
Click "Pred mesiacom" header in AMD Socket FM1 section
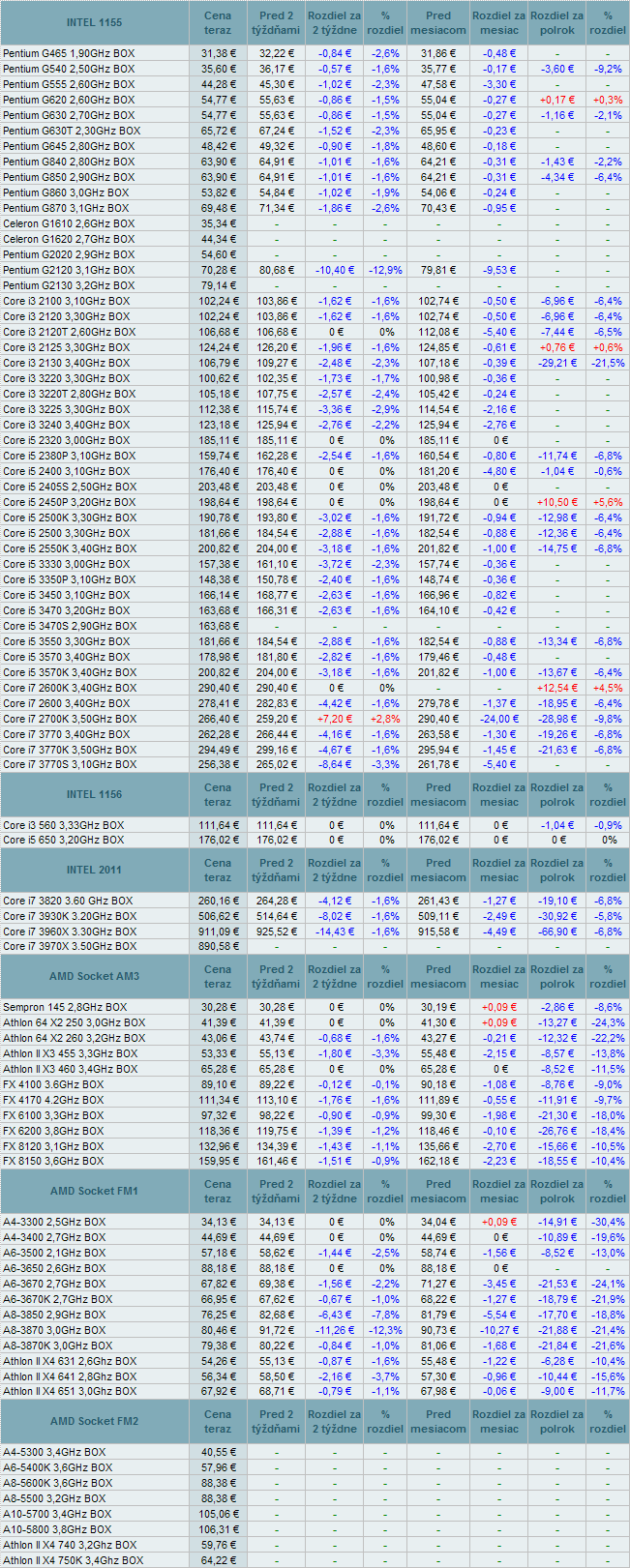click(x=438, y=1191)
